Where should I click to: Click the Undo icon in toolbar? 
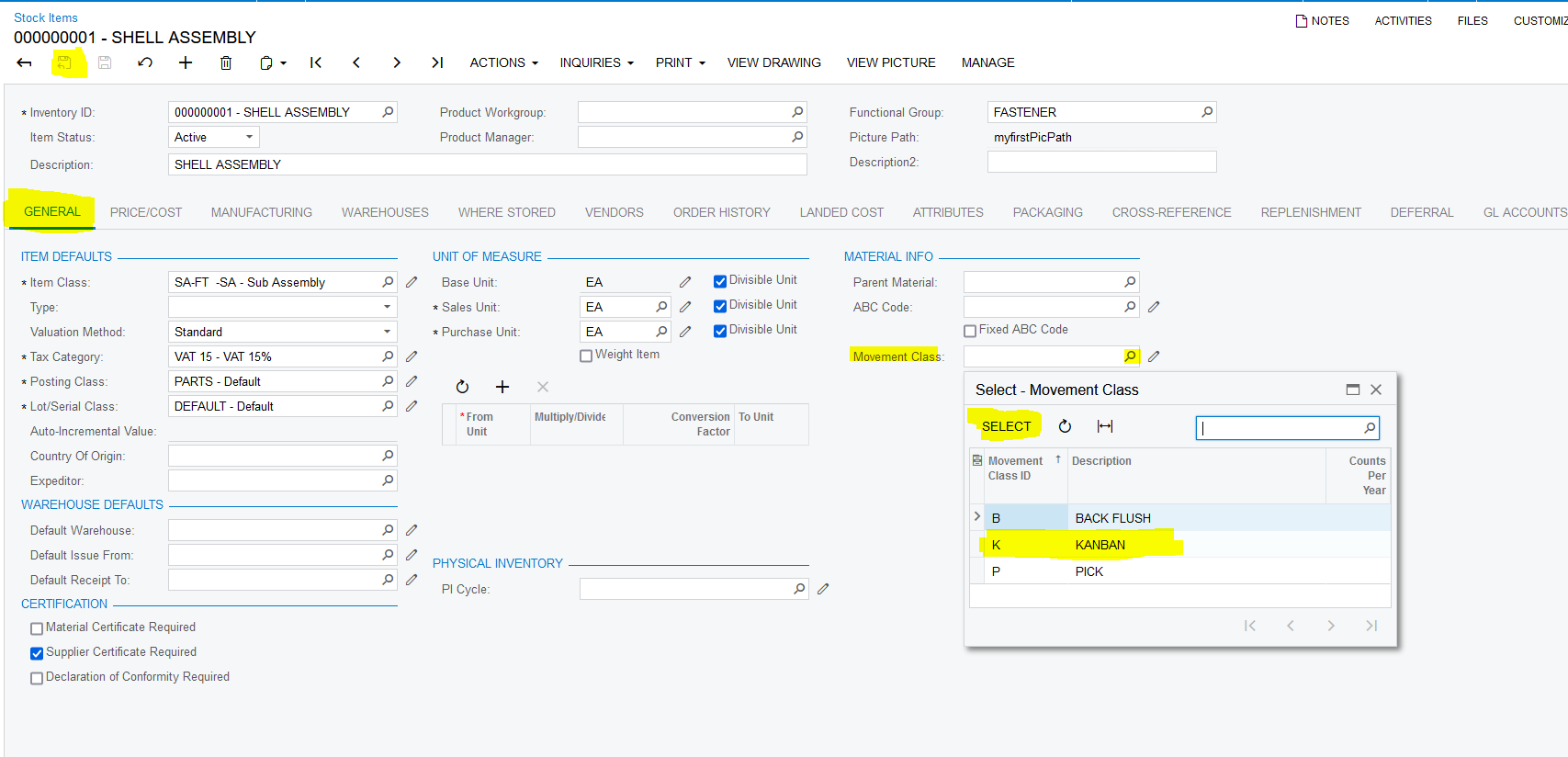[x=145, y=62]
